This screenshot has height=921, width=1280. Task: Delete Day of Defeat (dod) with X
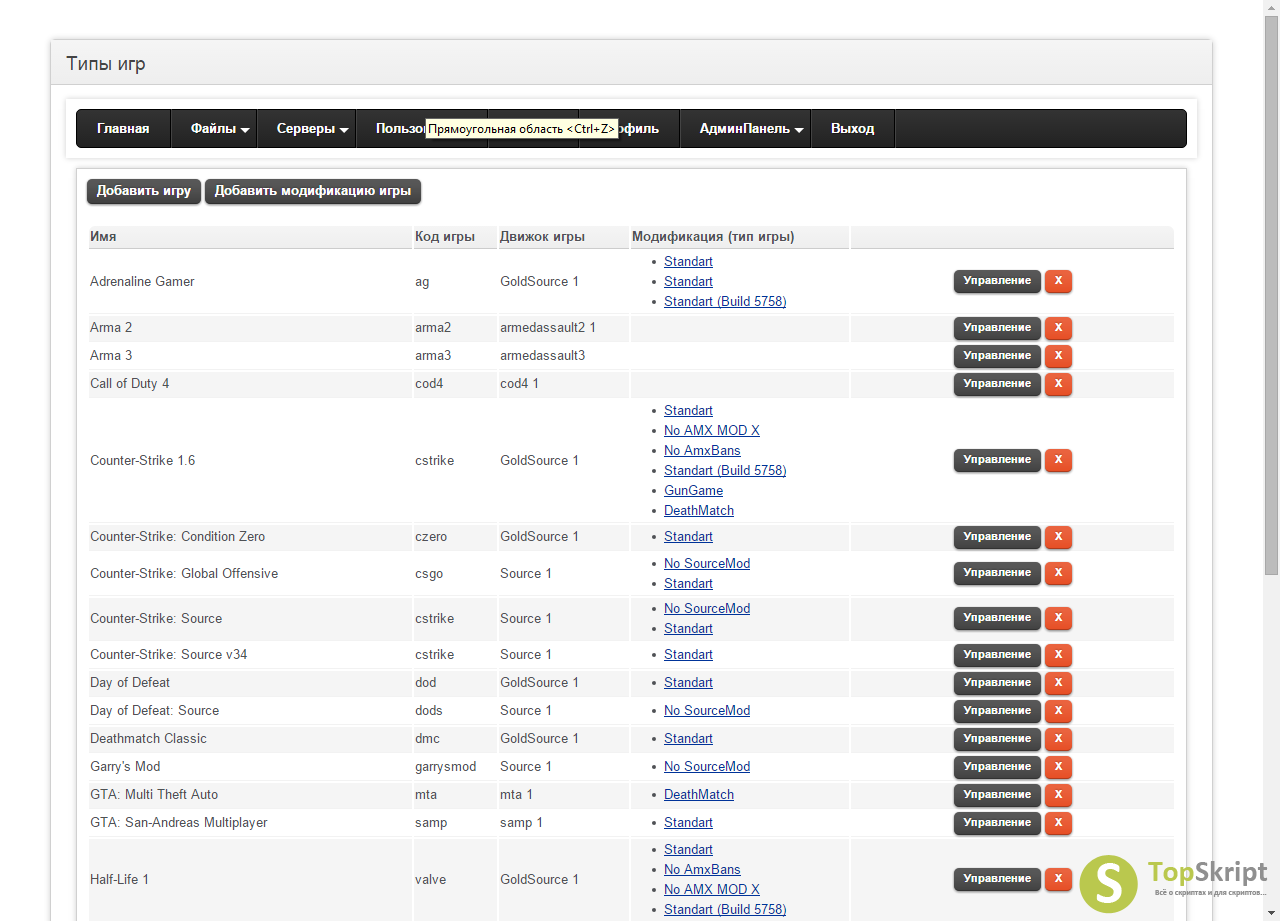(1058, 683)
